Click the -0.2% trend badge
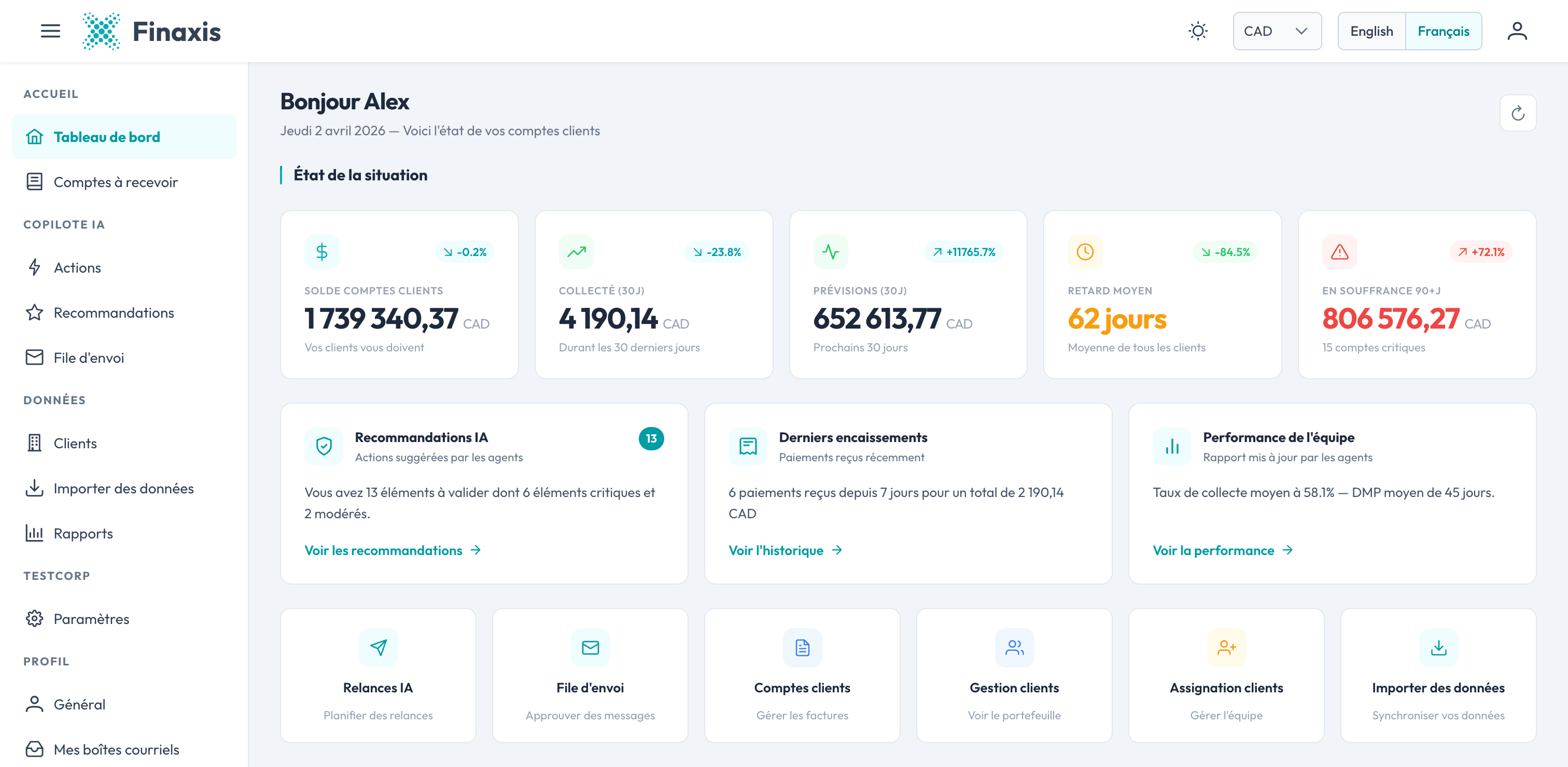 tap(465, 252)
